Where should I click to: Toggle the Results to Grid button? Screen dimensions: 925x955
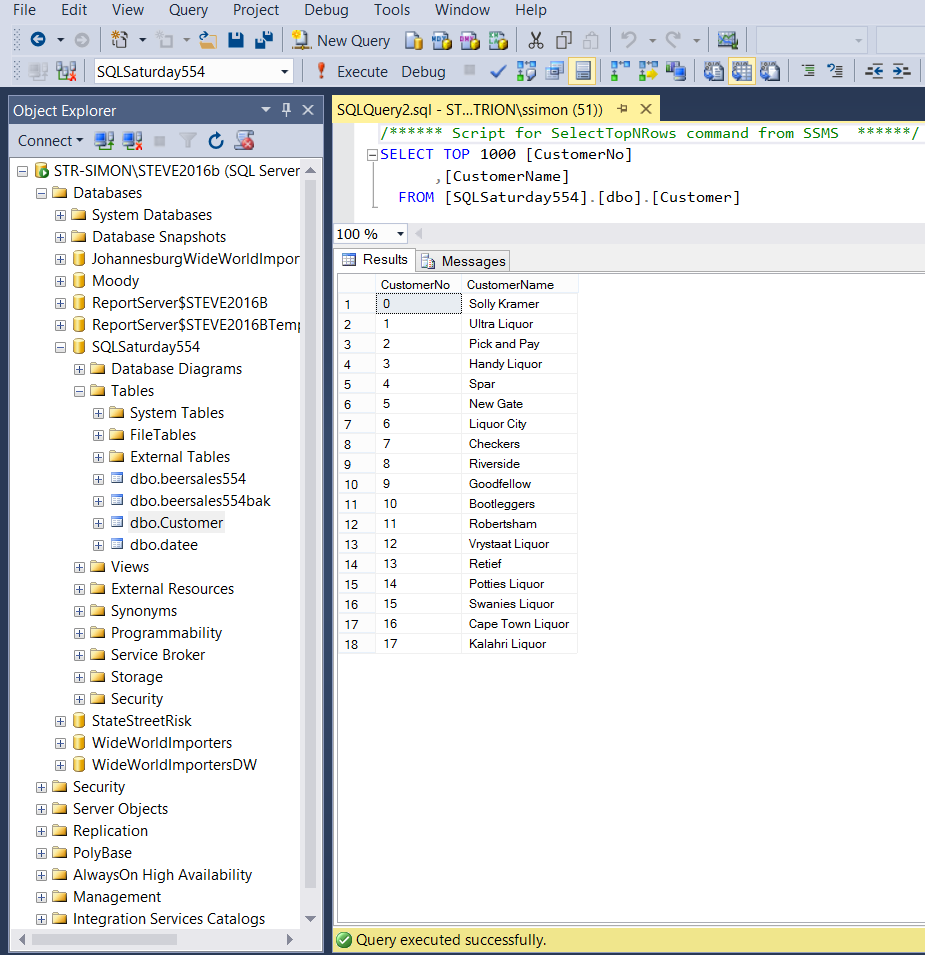[741, 71]
